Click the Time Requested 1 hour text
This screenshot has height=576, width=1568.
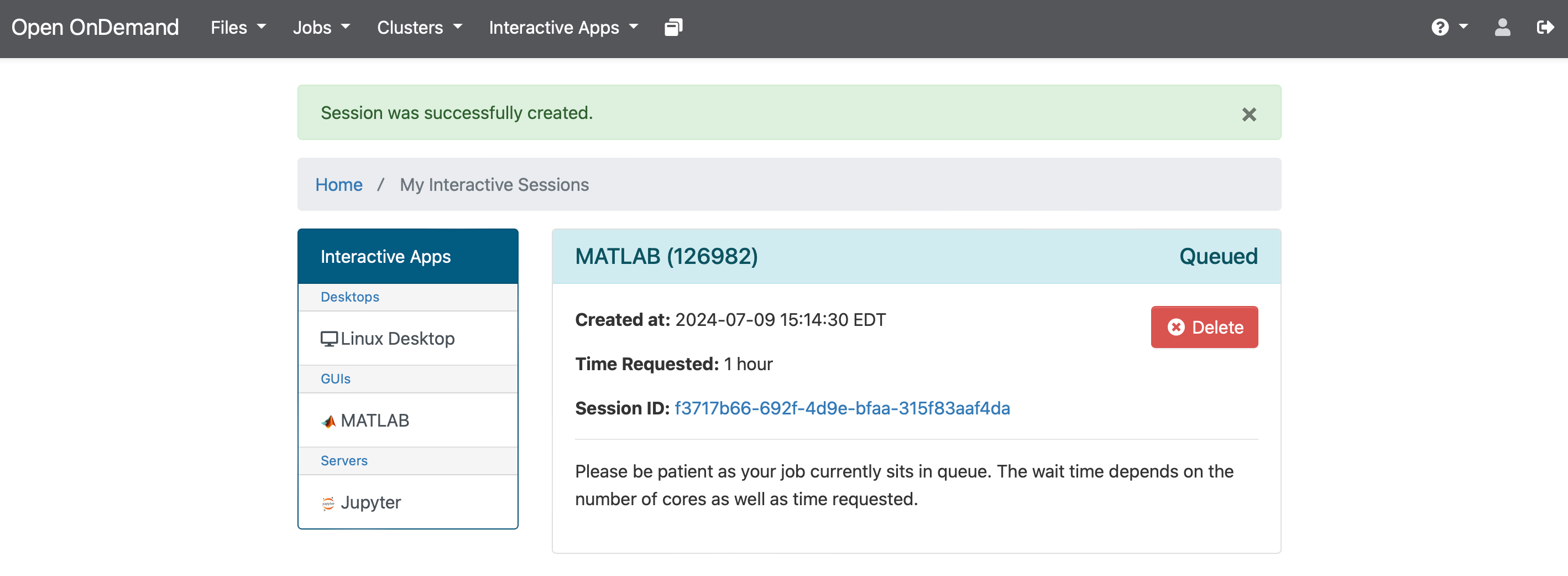[x=674, y=364]
